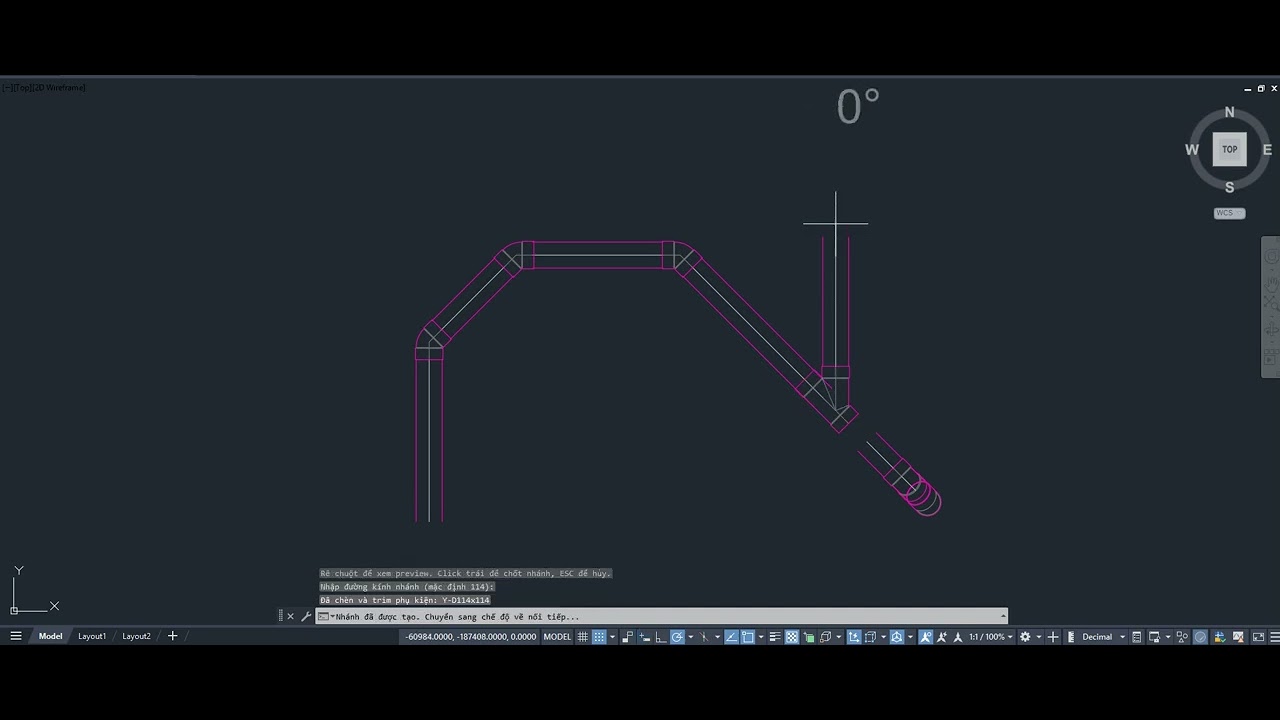Add a new layout with plus button
Image resolution: width=1280 pixels, height=720 pixels.
(x=172, y=636)
